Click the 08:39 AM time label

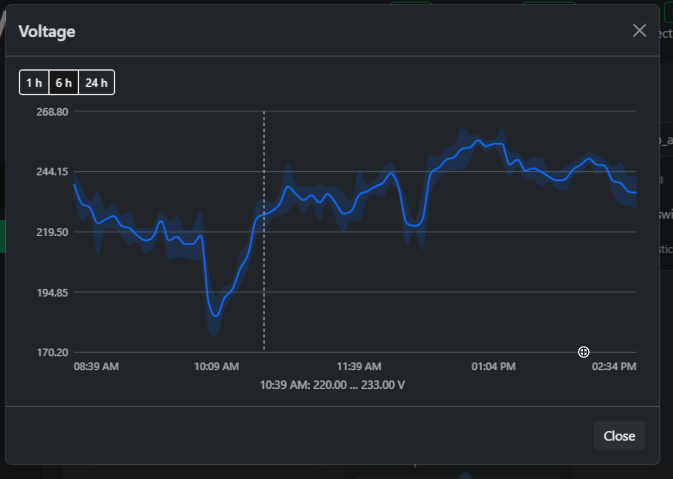(96, 367)
